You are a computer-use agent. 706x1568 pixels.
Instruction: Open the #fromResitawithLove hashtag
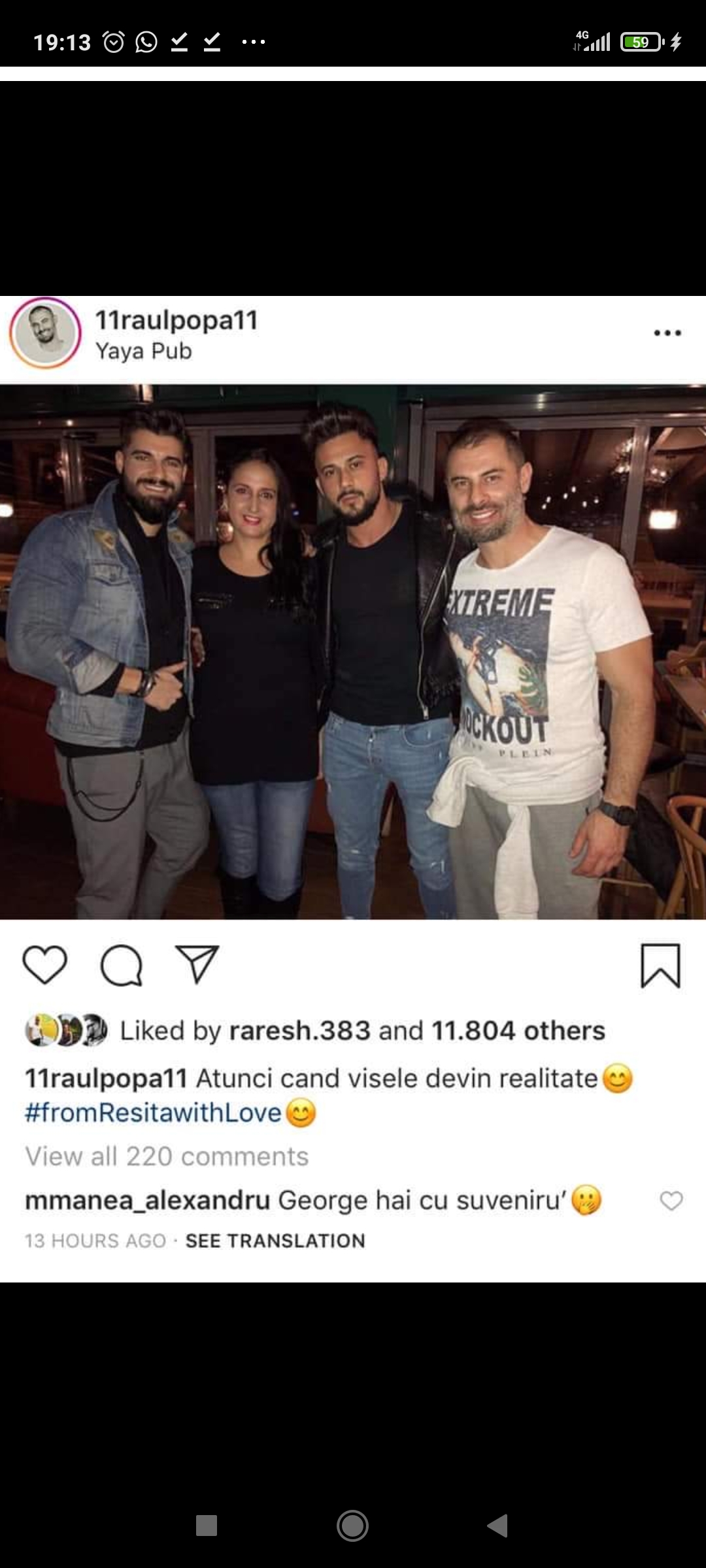pyautogui.click(x=153, y=1113)
